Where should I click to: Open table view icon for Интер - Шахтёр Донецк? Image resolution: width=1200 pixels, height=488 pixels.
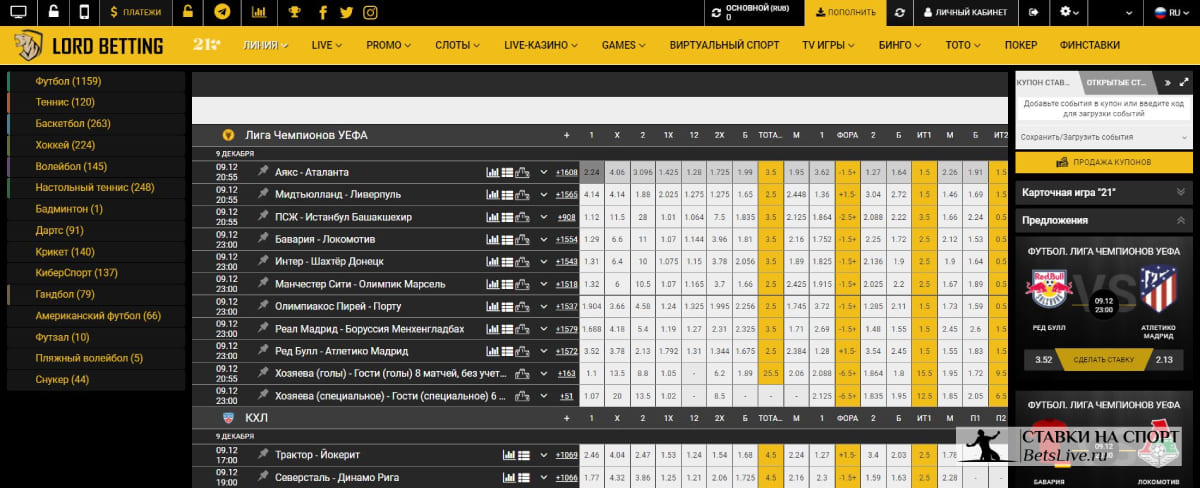coord(507,261)
